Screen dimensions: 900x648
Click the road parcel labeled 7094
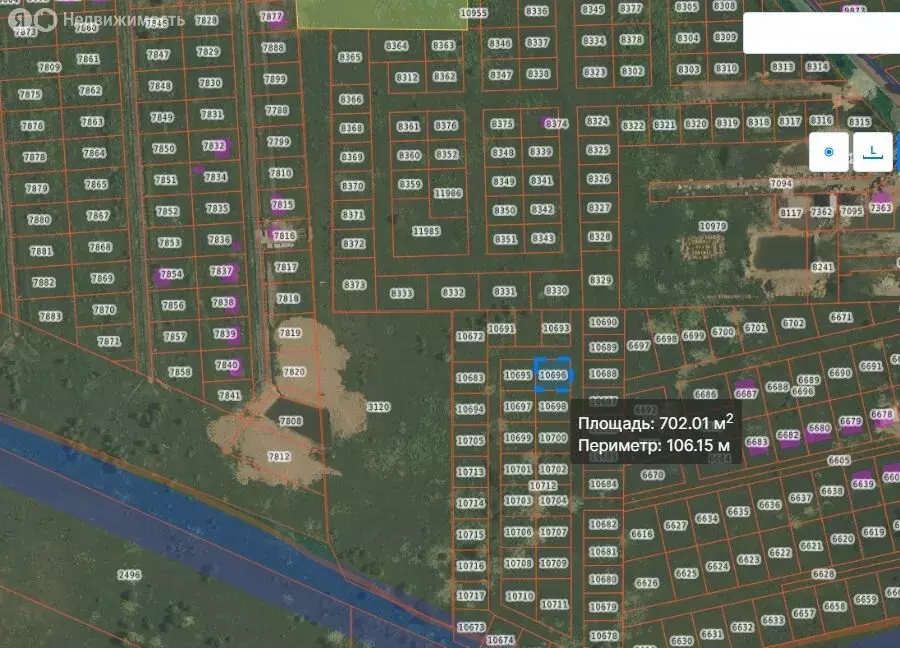pyautogui.click(x=780, y=184)
